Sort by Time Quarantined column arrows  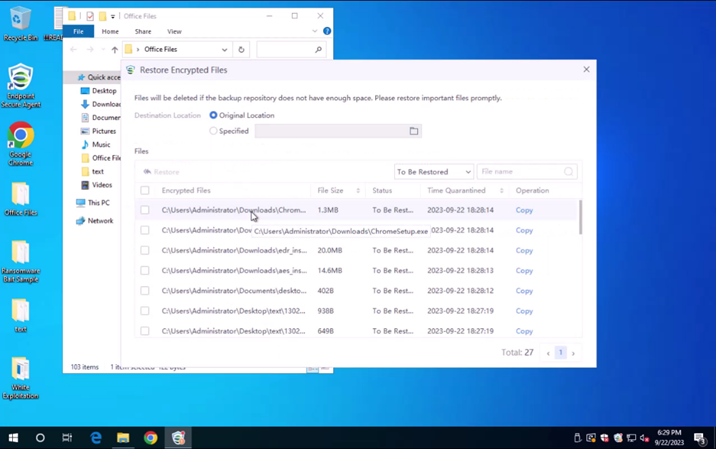[x=501, y=190]
